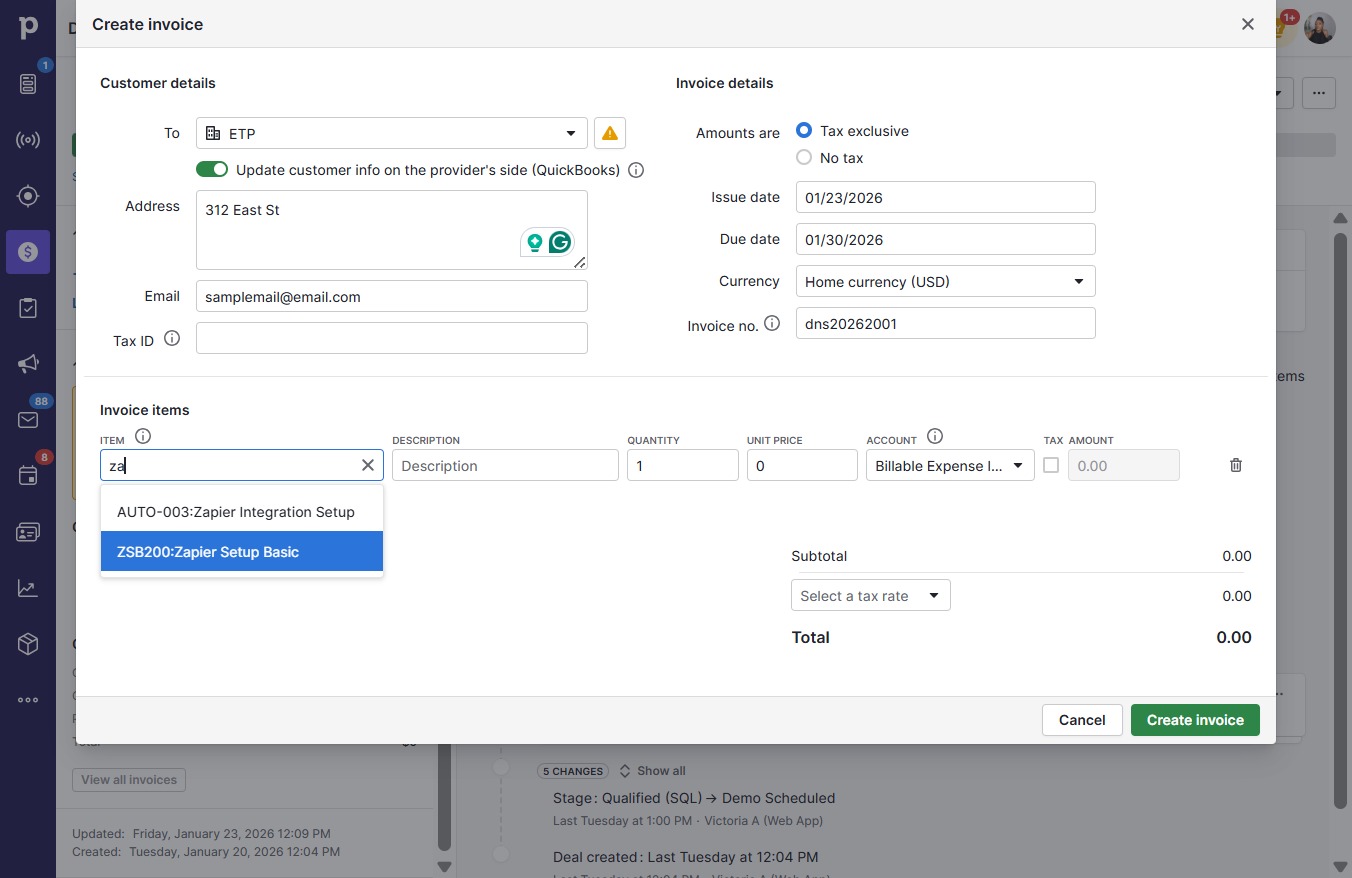This screenshot has width=1352, height=878.
Task: Click the 5 CHANGES badge in history
Action: click(574, 771)
